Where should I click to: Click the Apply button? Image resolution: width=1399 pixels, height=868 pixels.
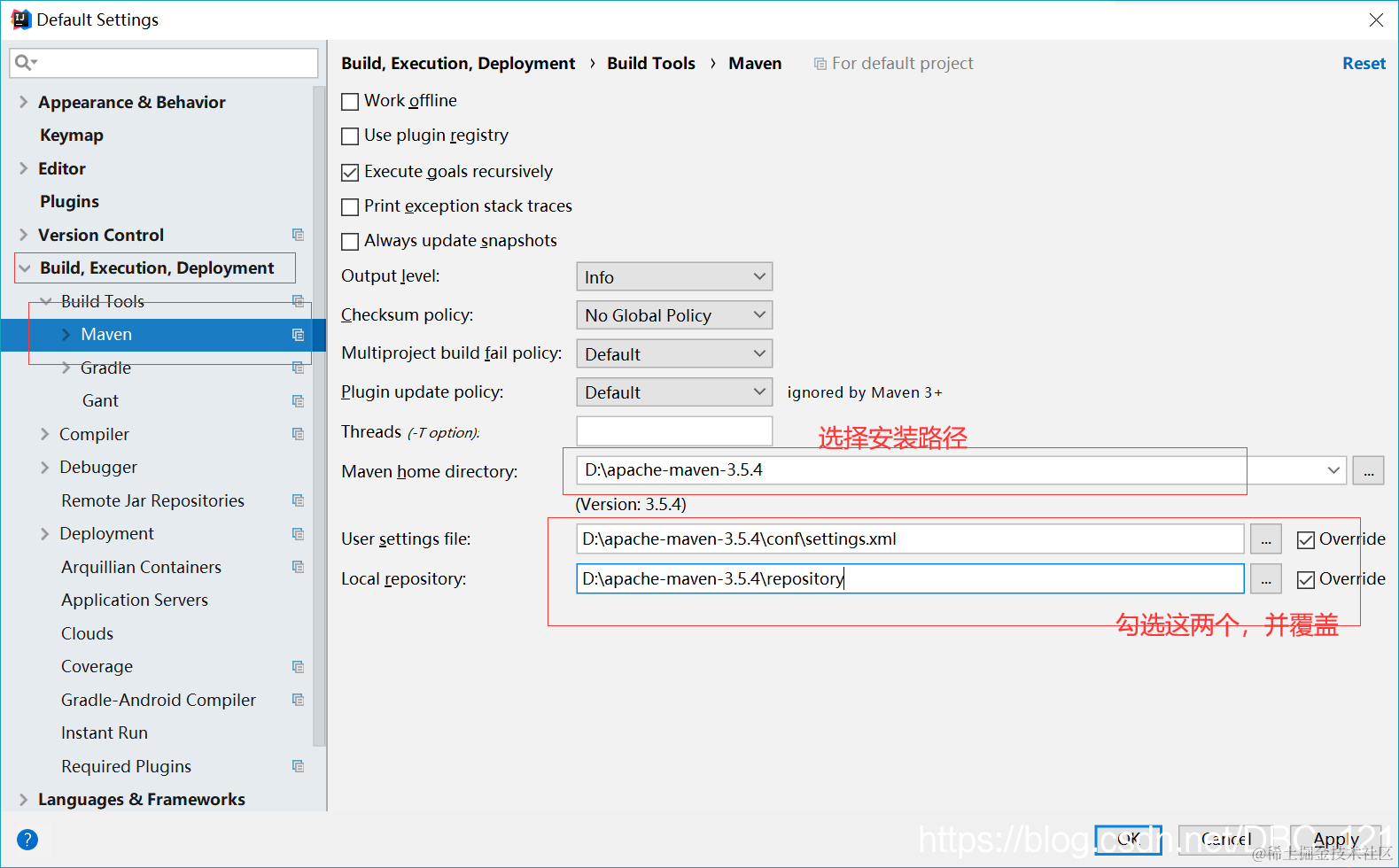coord(1336,840)
